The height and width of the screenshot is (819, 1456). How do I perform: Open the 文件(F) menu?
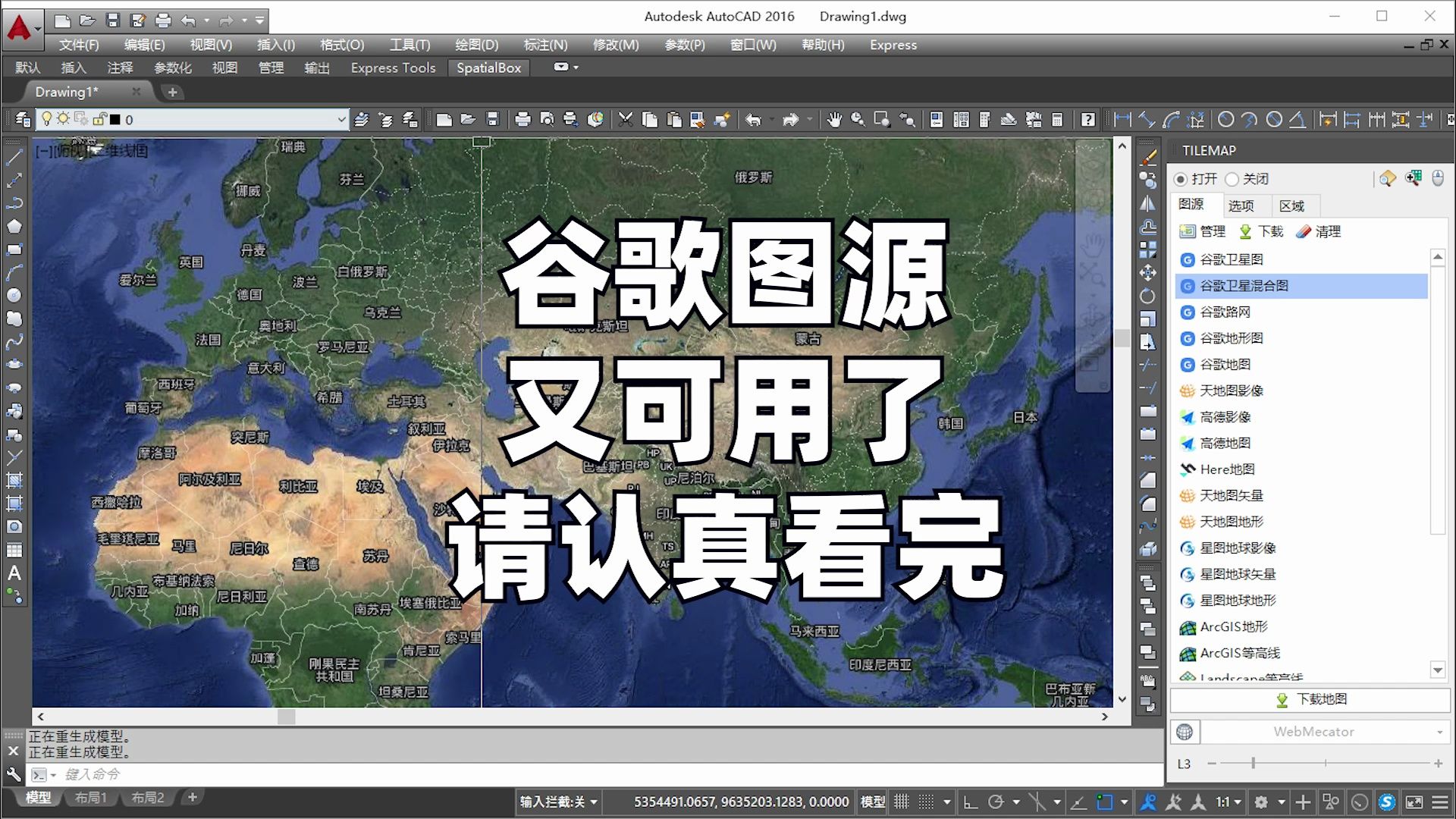tap(79, 45)
